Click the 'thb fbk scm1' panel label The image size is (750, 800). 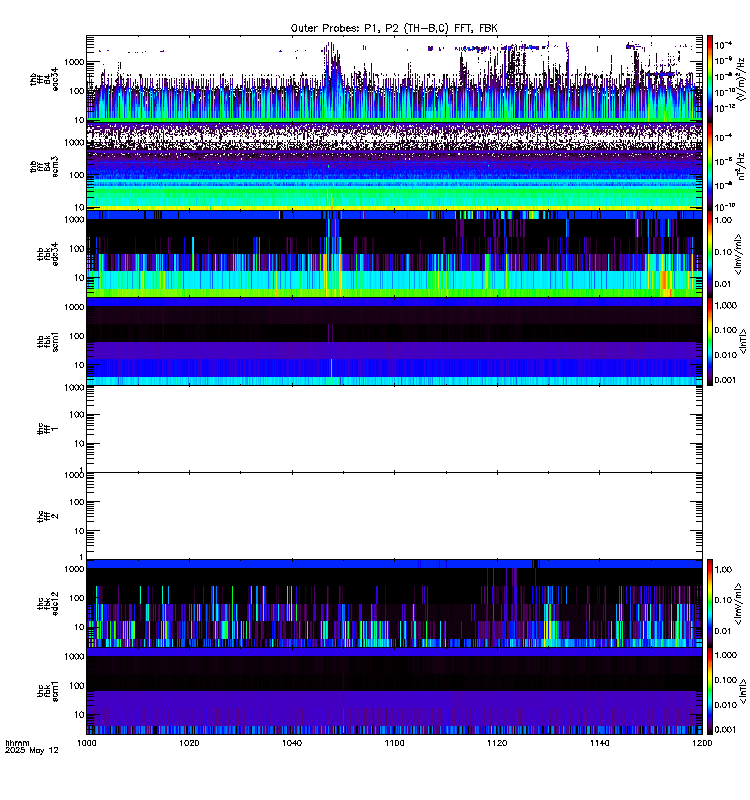pos(48,341)
